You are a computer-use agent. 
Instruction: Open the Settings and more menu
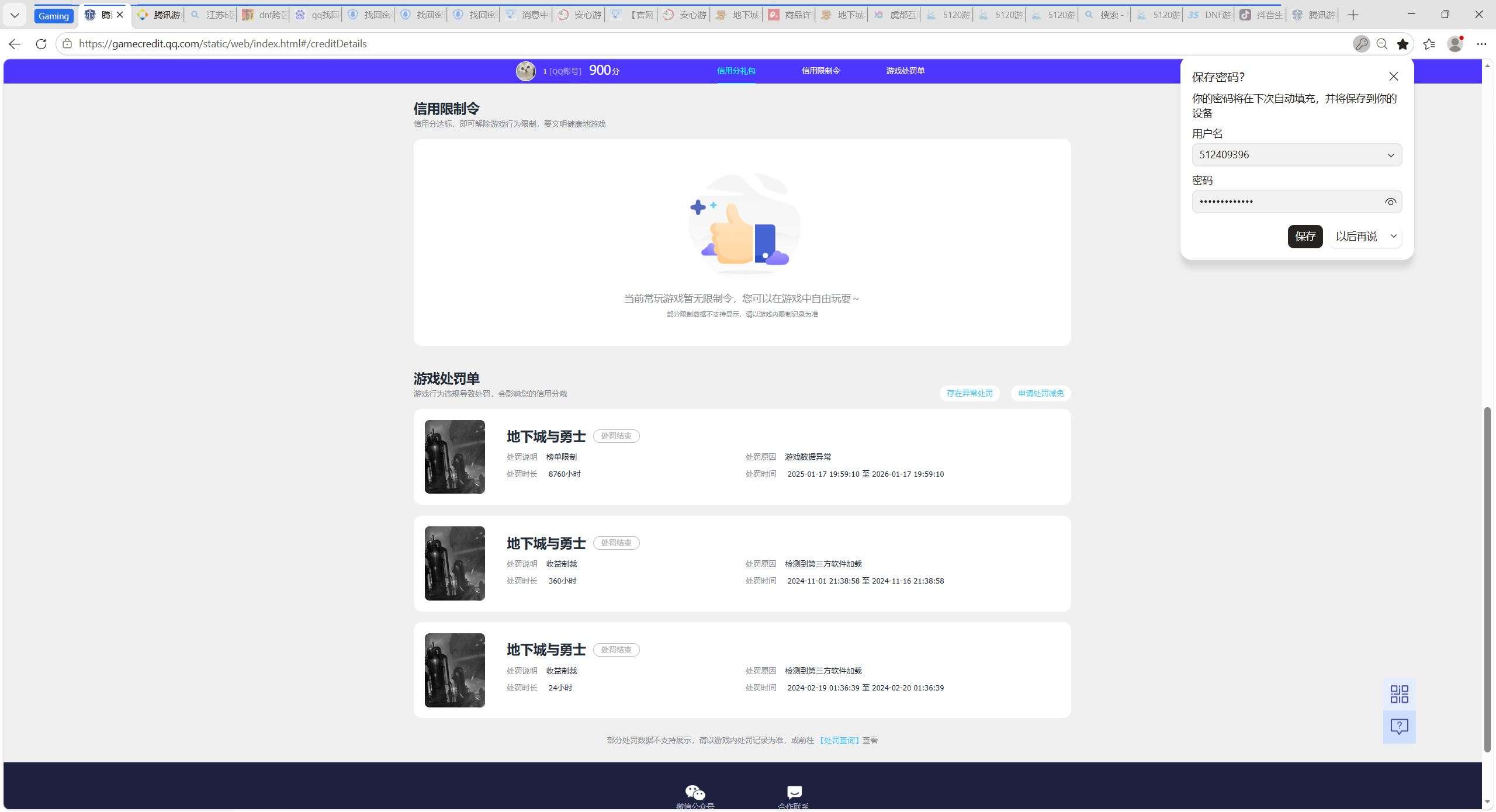[1481, 44]
